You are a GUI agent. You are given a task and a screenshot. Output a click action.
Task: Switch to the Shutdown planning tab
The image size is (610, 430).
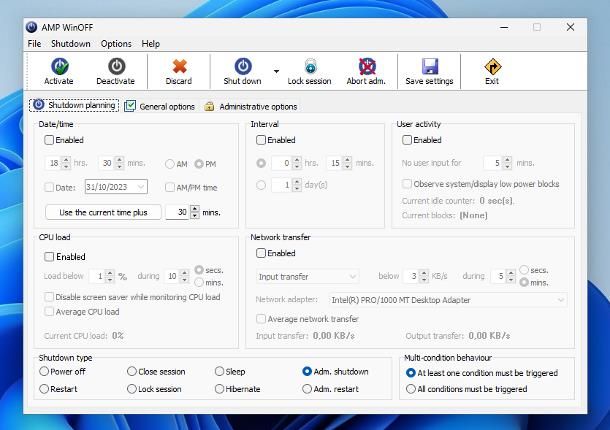click(x=74, y=105)
